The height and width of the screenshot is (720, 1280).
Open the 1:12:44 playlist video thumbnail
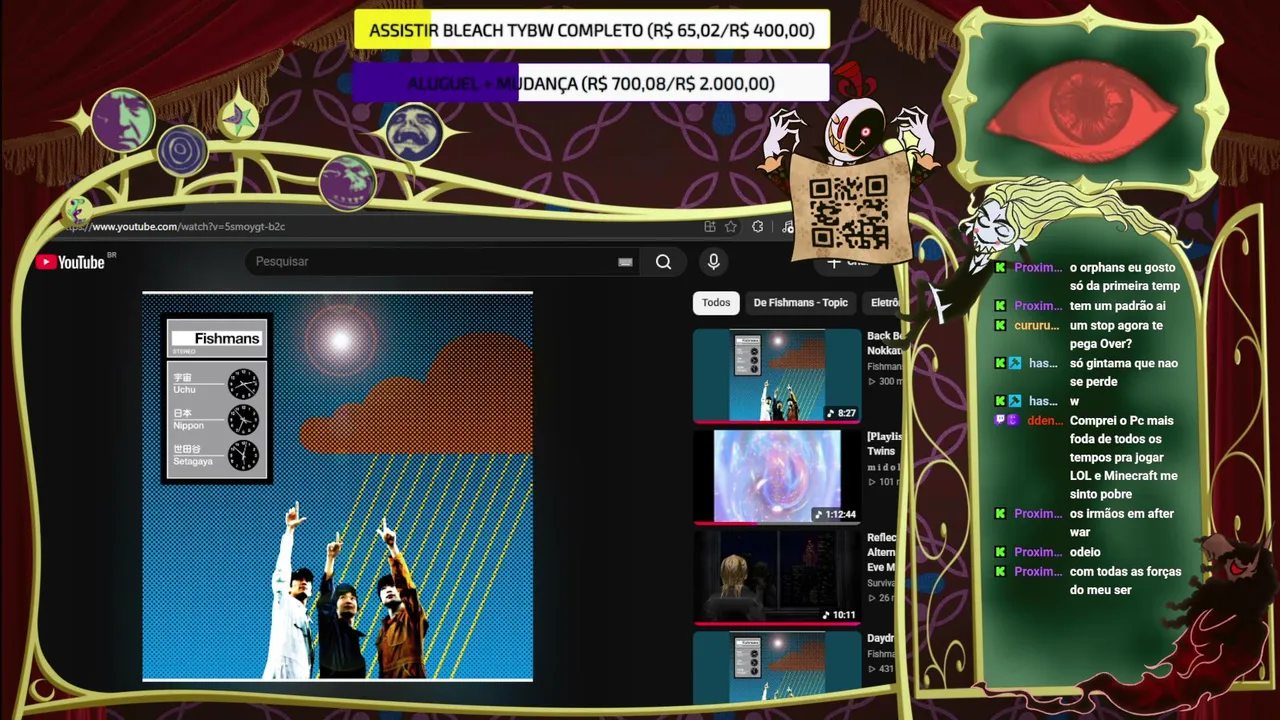777,477
